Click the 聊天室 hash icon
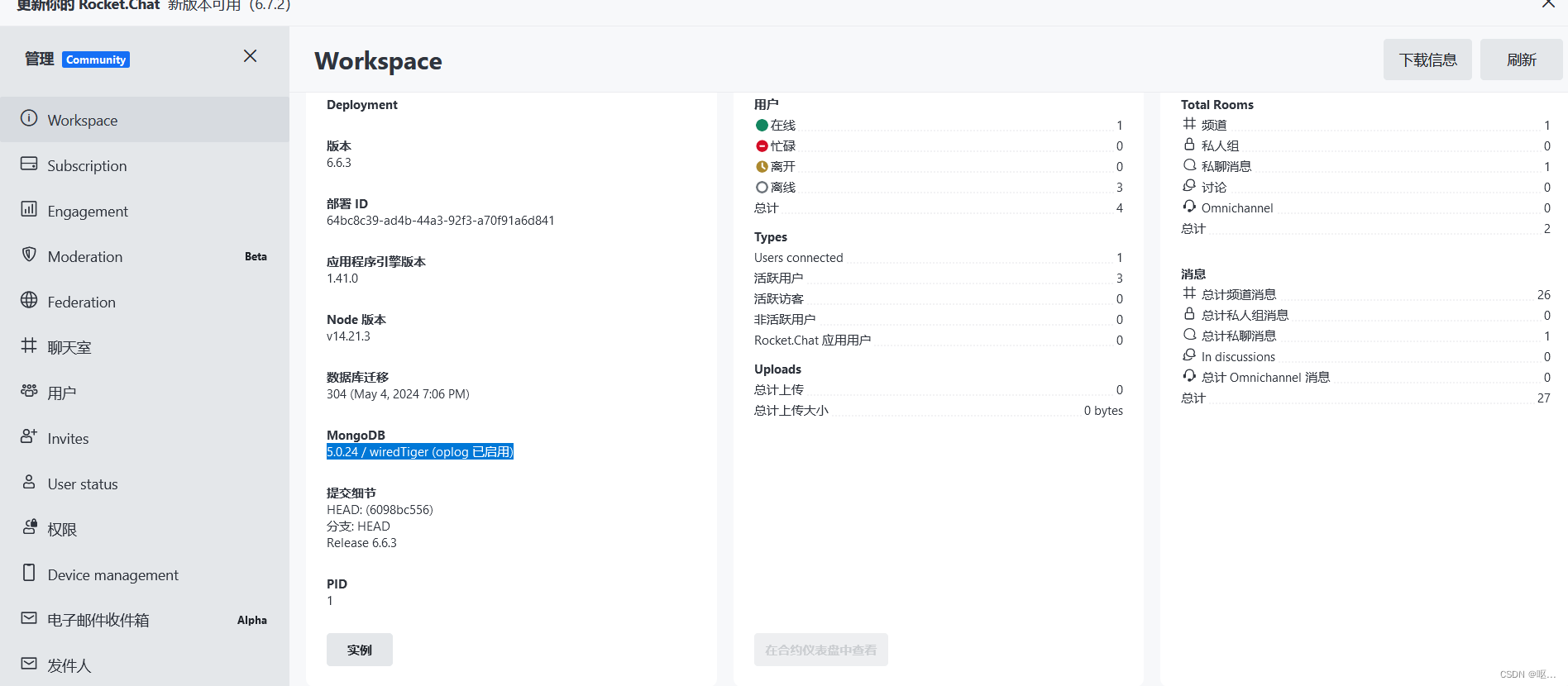Screen dimensions: 1568x686 [x=29, y=345]
